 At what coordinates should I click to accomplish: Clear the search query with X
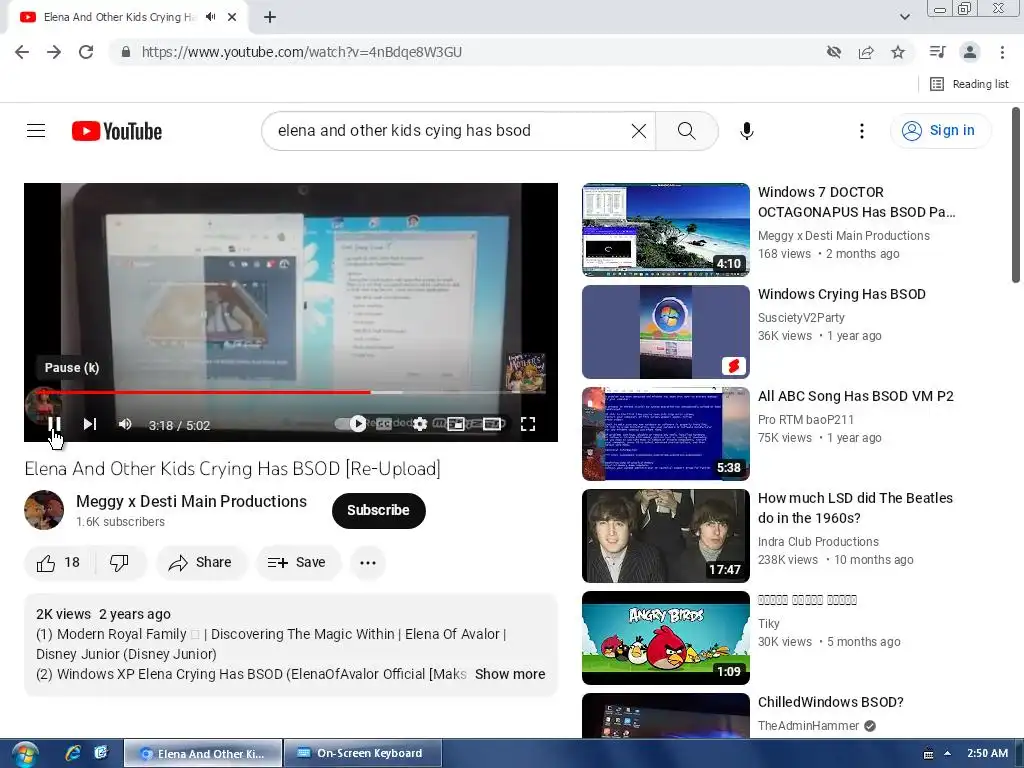coord(639,131)
